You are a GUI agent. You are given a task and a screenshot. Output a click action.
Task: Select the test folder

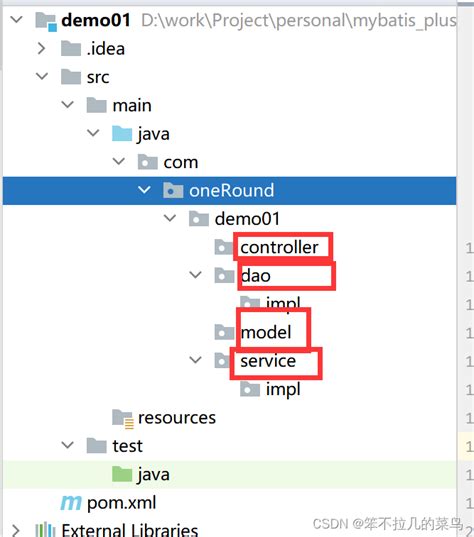pyautogui.click(x=127, y=446)
